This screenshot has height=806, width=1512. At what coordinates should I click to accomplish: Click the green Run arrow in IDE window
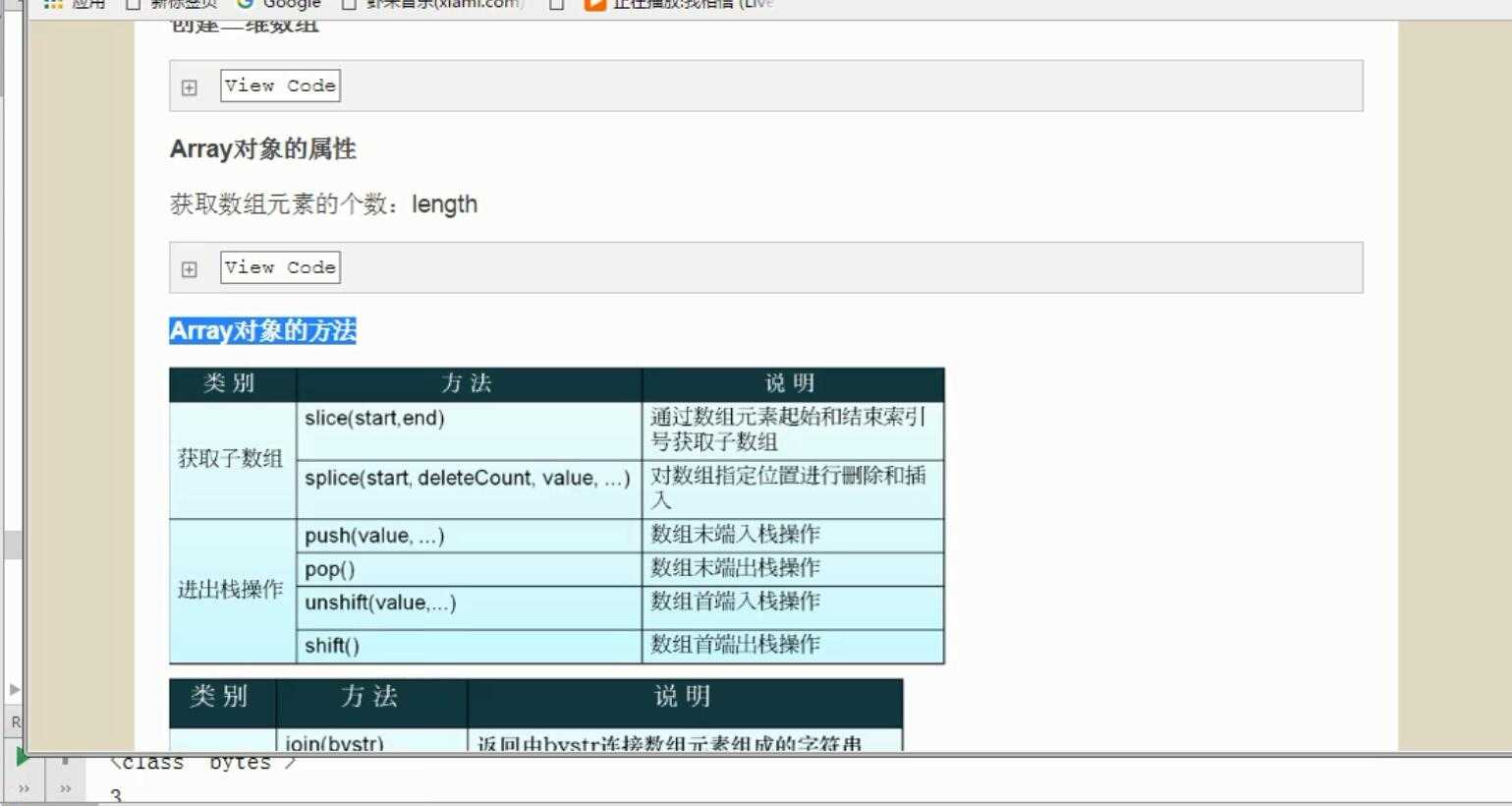[22, 758]
